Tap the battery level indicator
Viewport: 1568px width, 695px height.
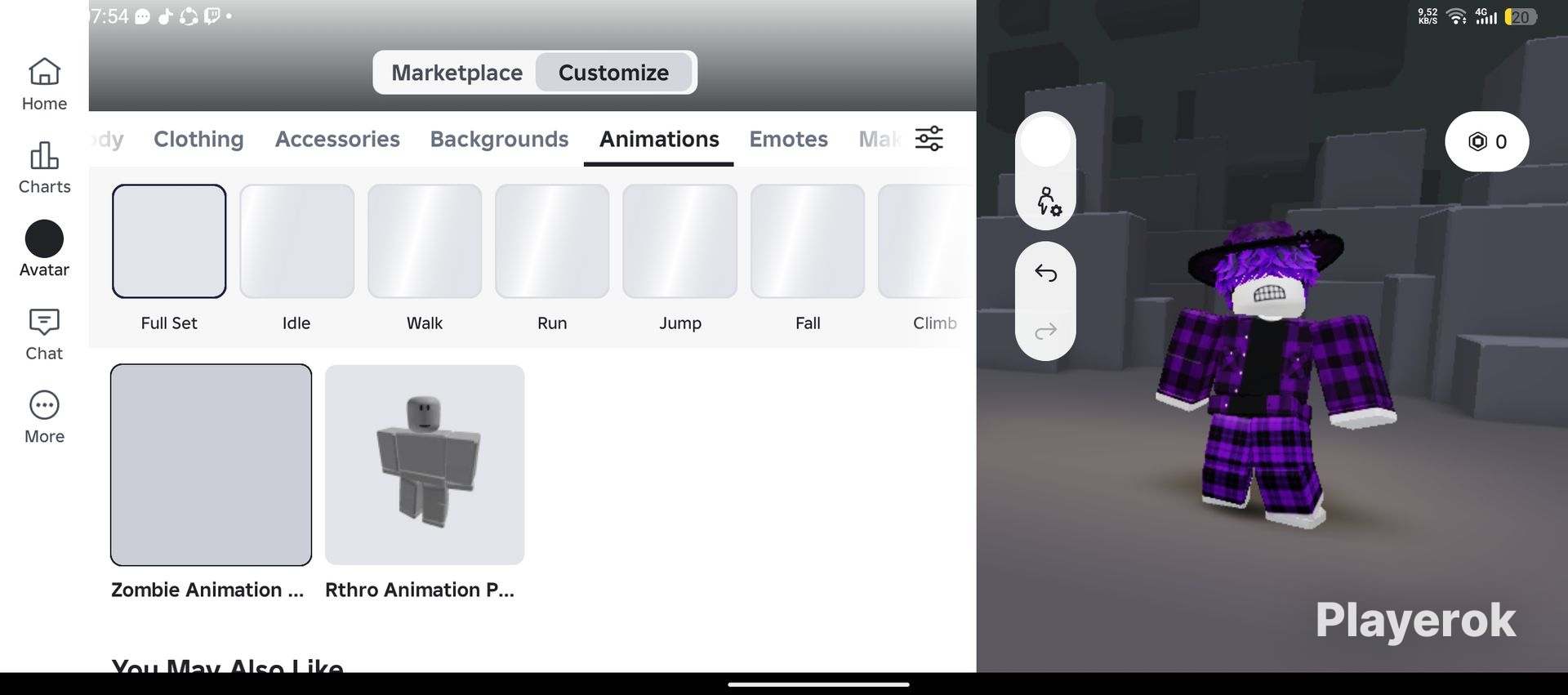(x=1521, y=17)
